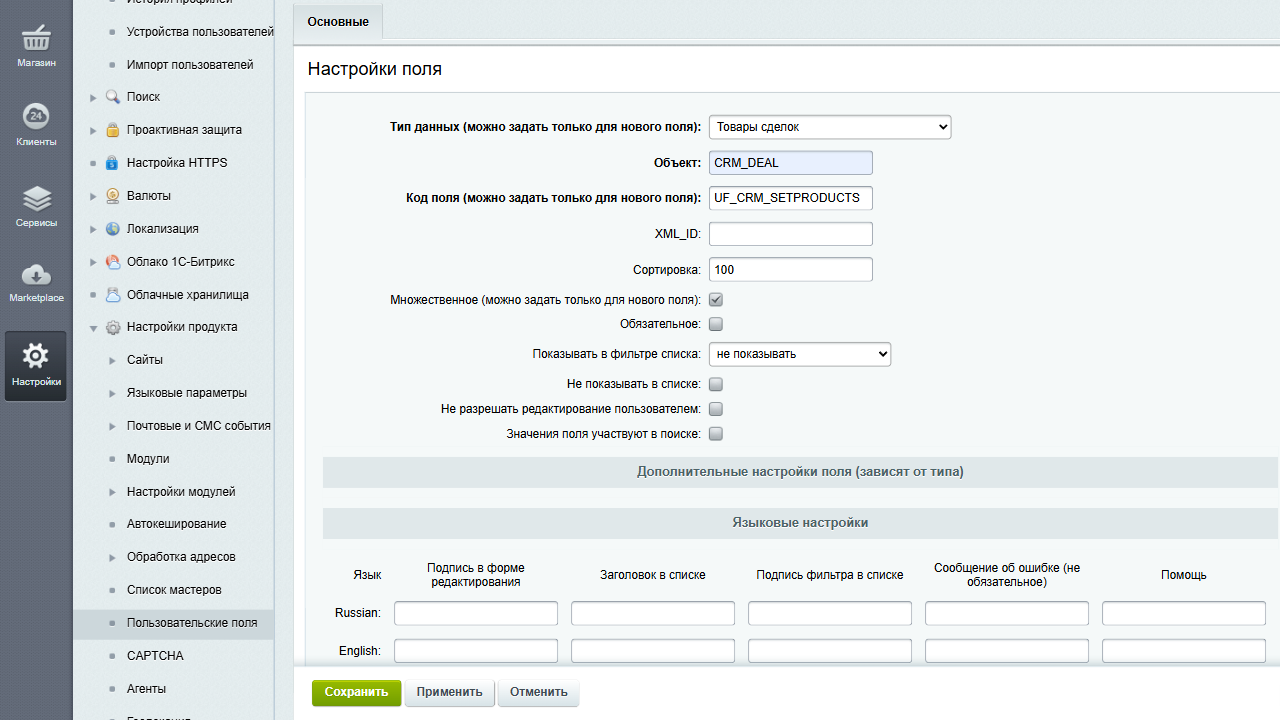
Task: Open Импорт пользователей menu item
Action: 190,65
